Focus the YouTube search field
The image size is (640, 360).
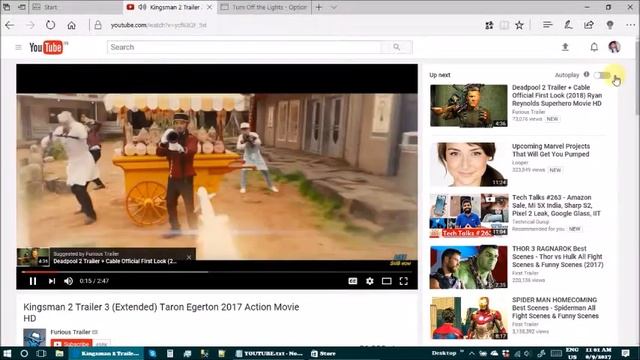pos(244,47)
